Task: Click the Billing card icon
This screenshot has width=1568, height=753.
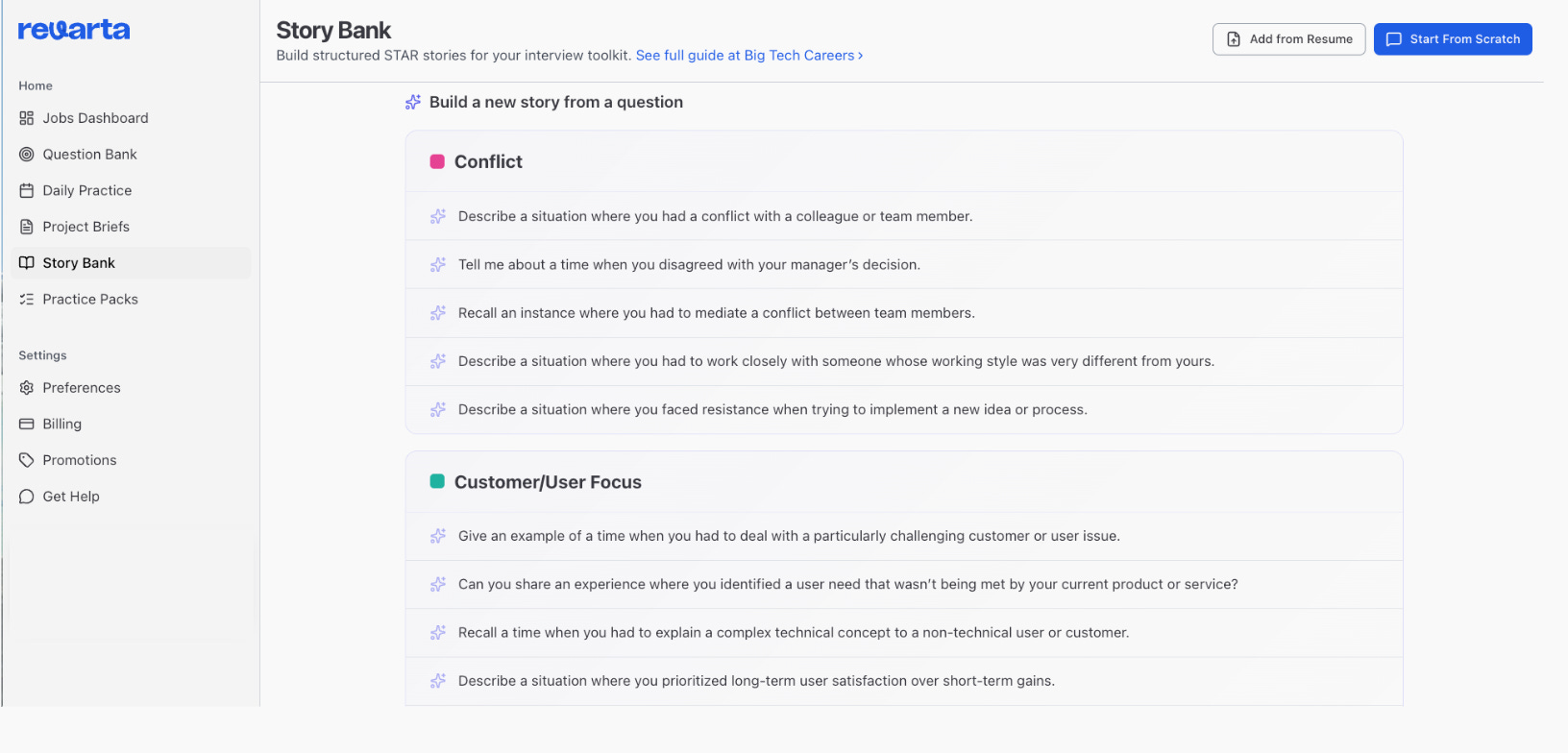Action: click(27, 425)
